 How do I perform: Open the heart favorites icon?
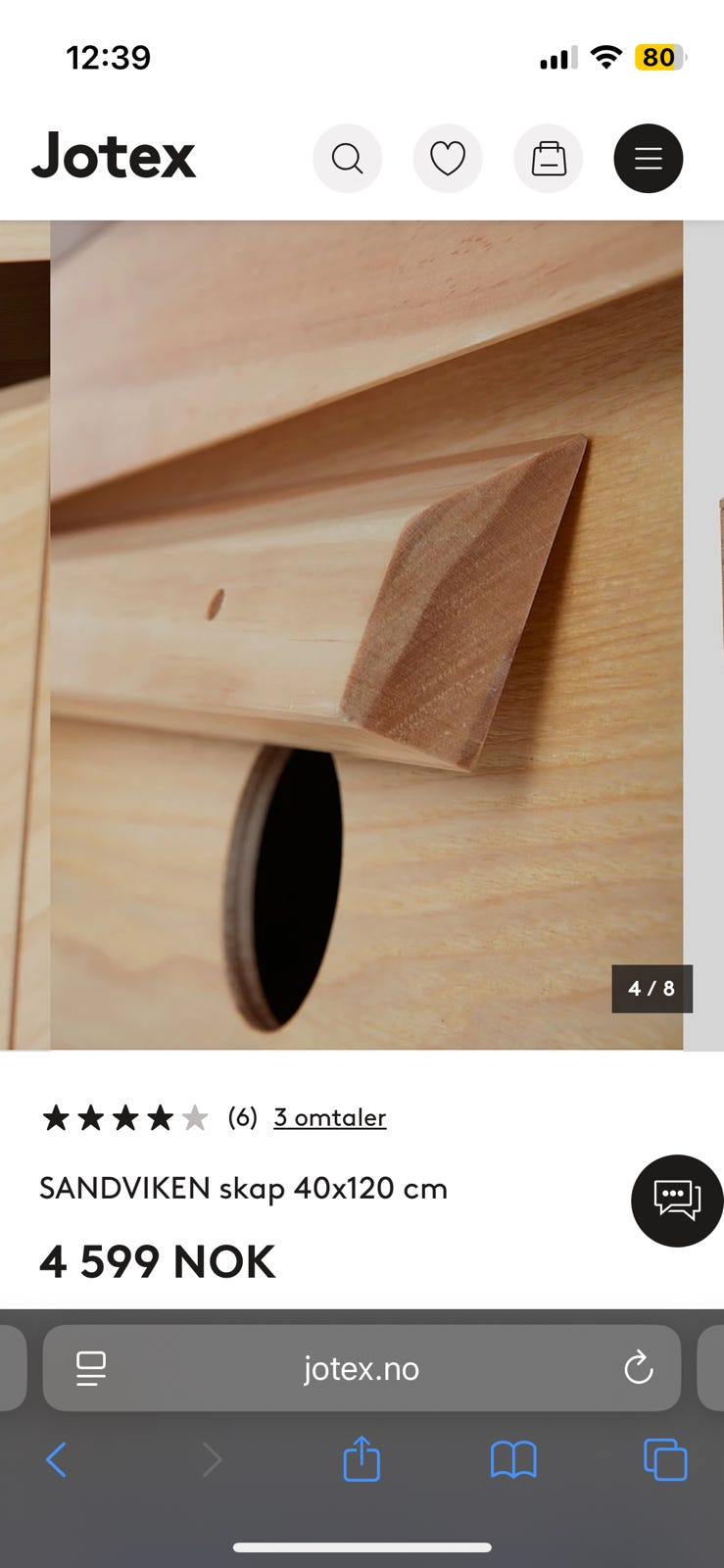click(x=448, y=158)
